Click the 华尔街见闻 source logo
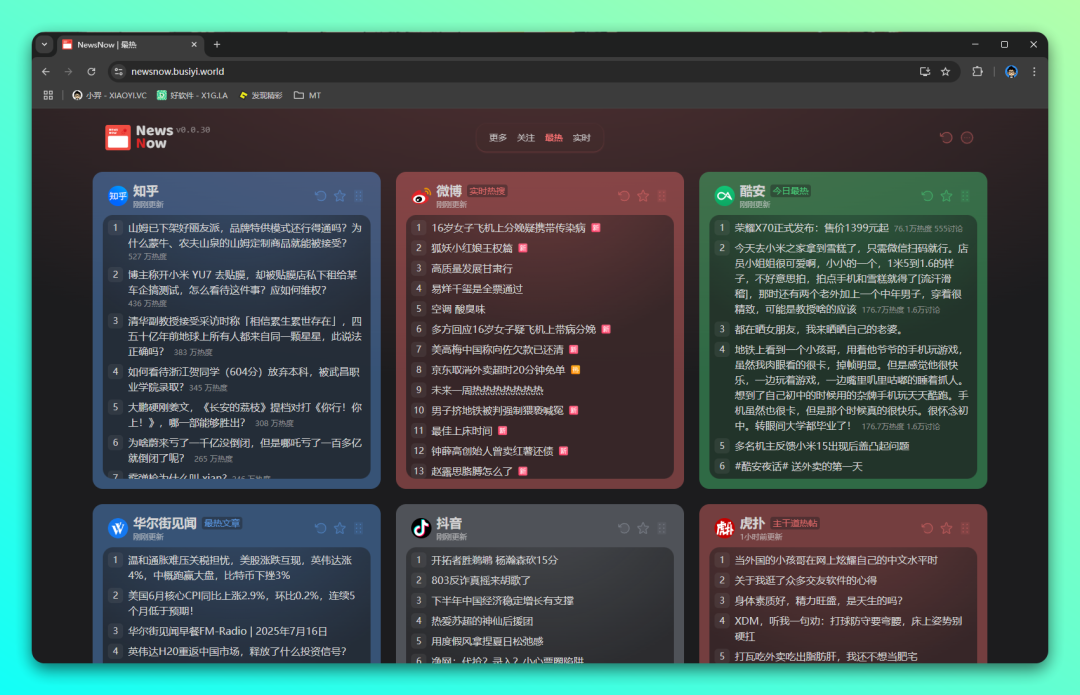 tap(118, 528)
